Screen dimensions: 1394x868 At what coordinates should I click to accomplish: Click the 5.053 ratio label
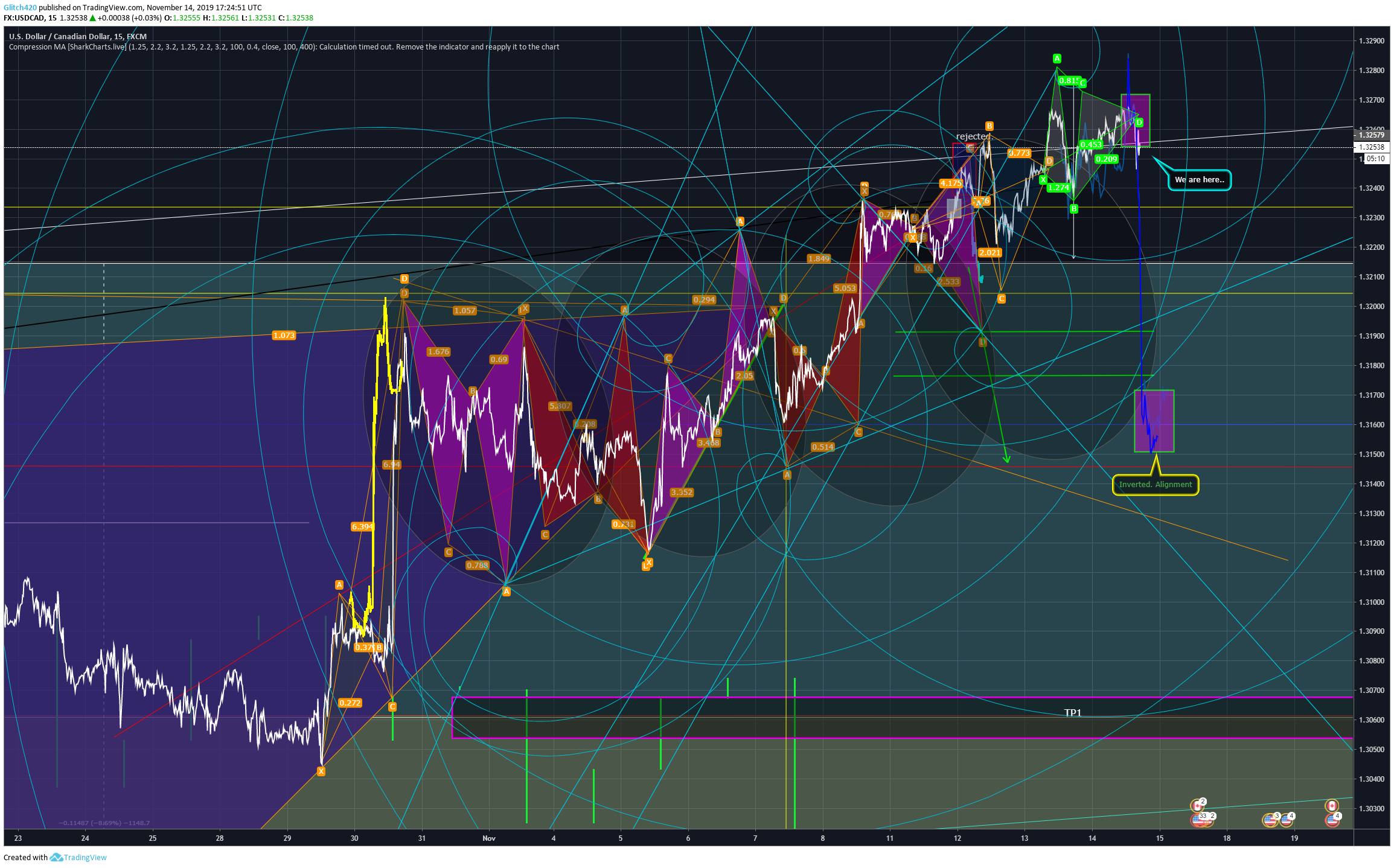[x=845, y=288]
